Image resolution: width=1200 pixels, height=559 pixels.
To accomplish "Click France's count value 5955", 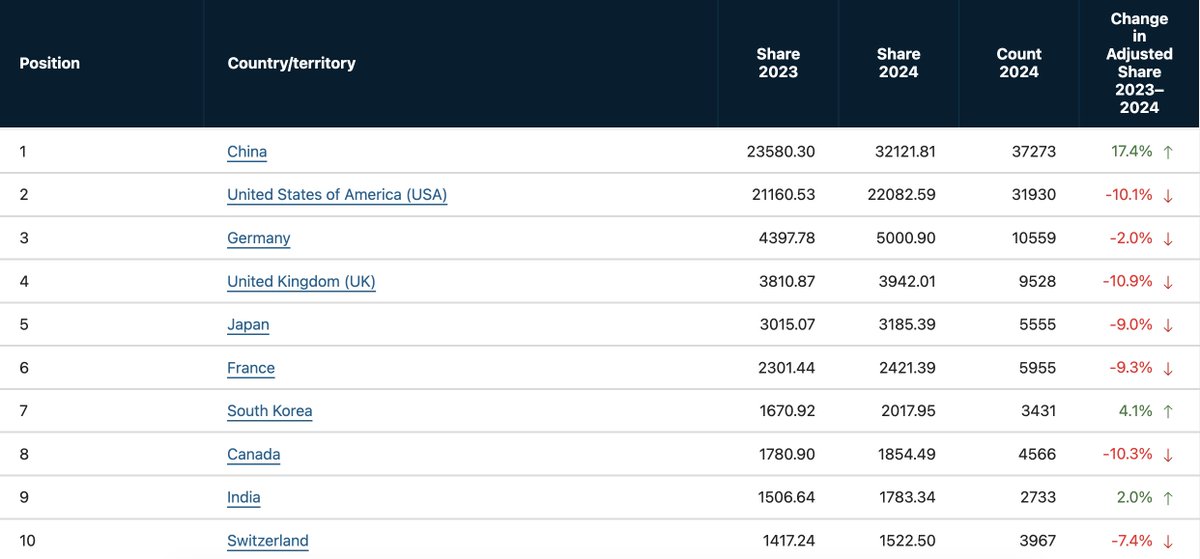I will [1037, 368].
